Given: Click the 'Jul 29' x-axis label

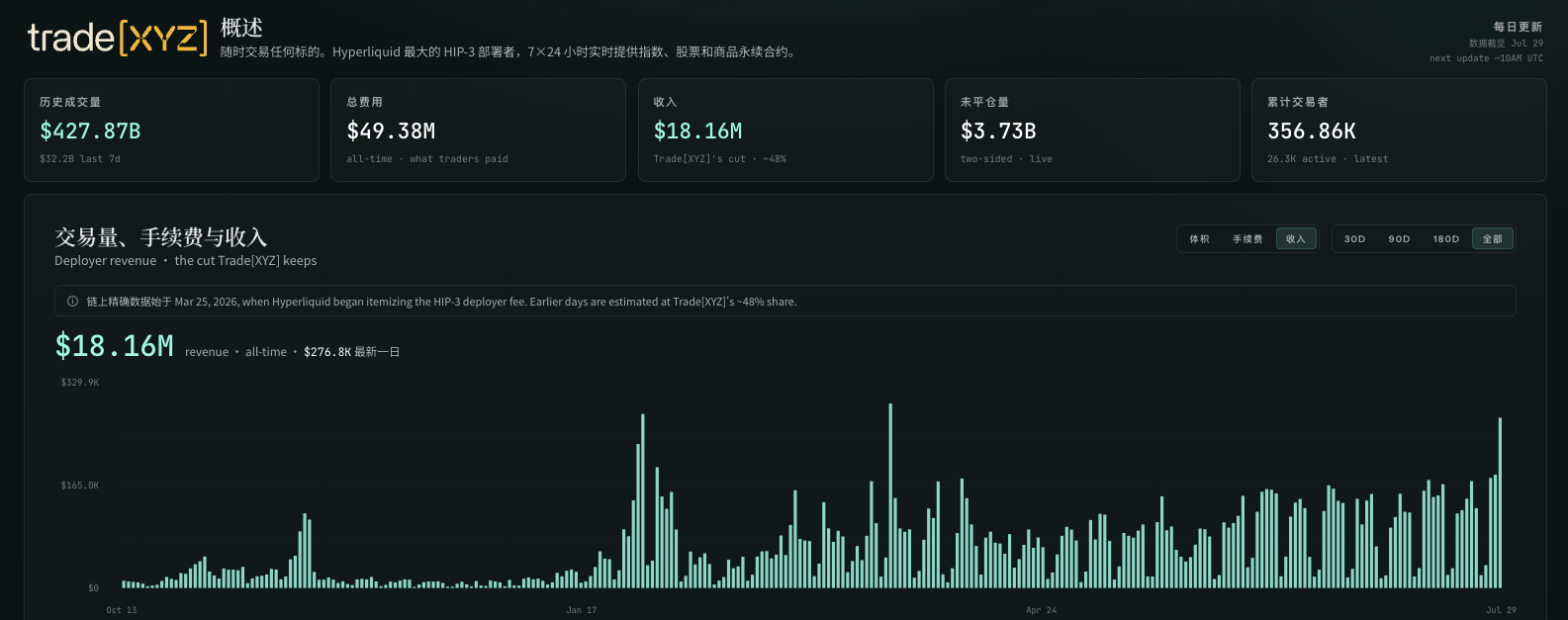Looking at the screenshot, I should 1501,610.
